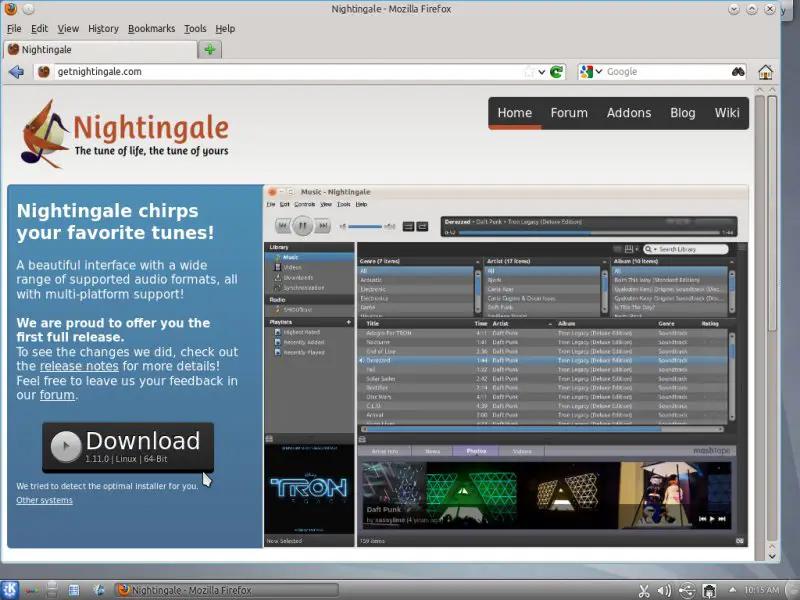Screen dimensions: 800x600
Task: Click the Google search engine icon
Action: (587, 72)
